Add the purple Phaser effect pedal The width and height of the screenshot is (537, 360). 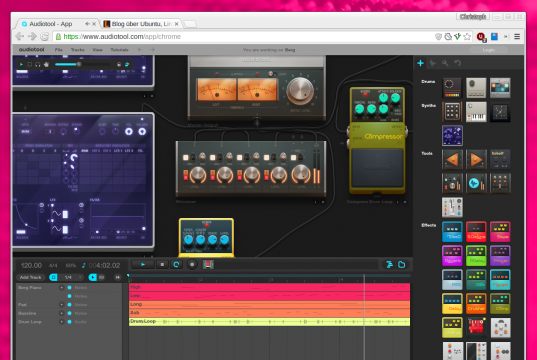(500, 256)
